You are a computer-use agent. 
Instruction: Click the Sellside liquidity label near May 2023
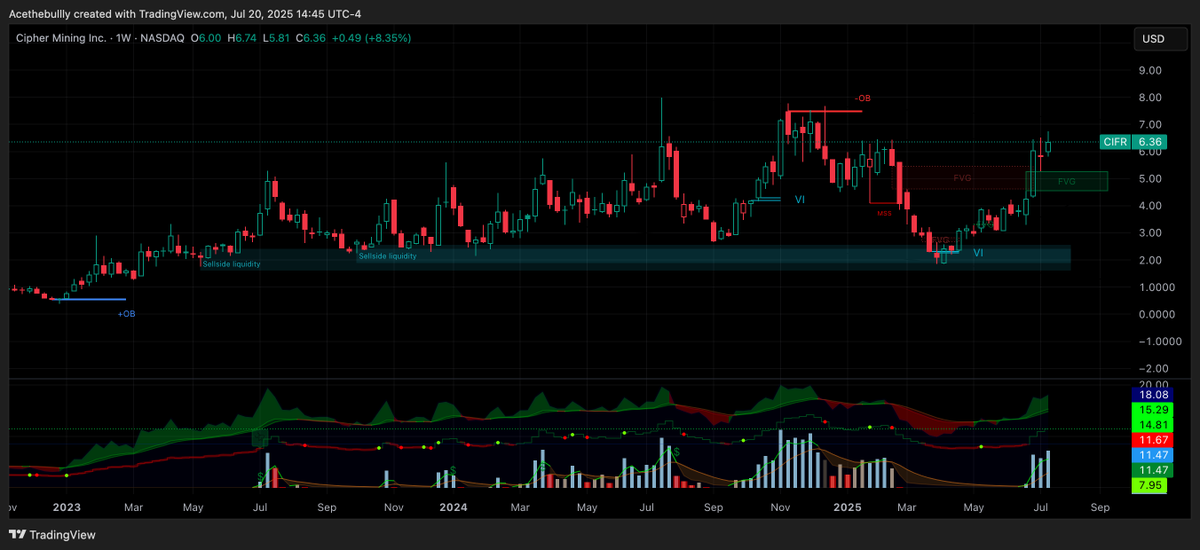231,264
